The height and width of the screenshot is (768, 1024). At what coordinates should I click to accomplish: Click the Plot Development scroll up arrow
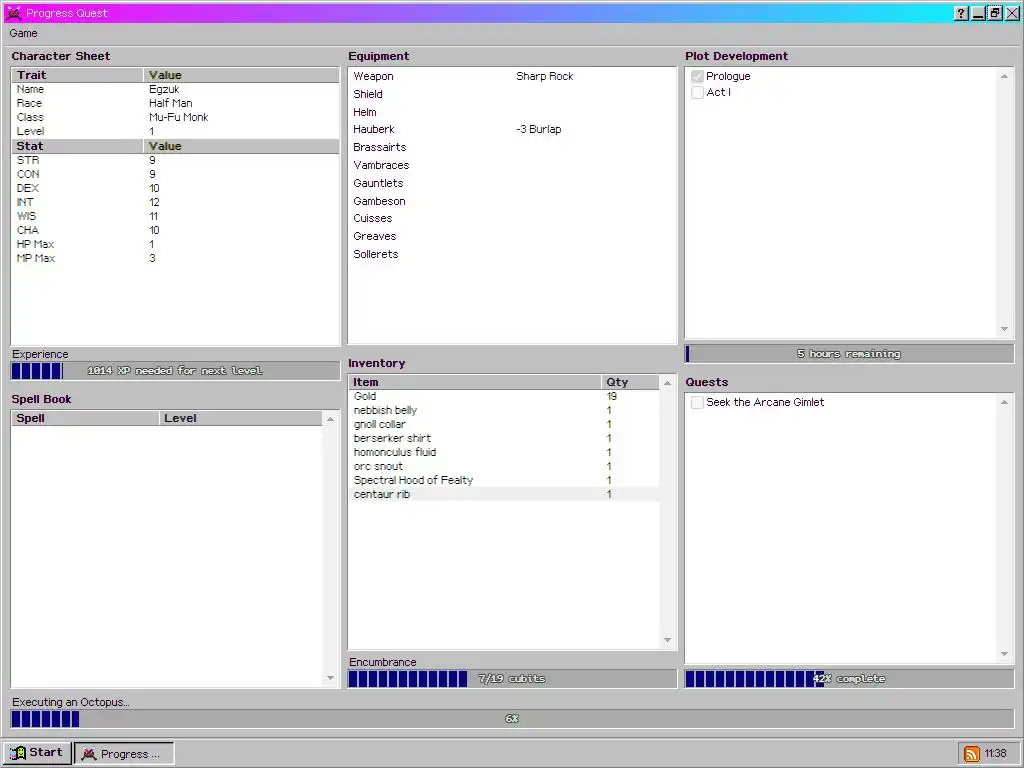[1004, 76]
